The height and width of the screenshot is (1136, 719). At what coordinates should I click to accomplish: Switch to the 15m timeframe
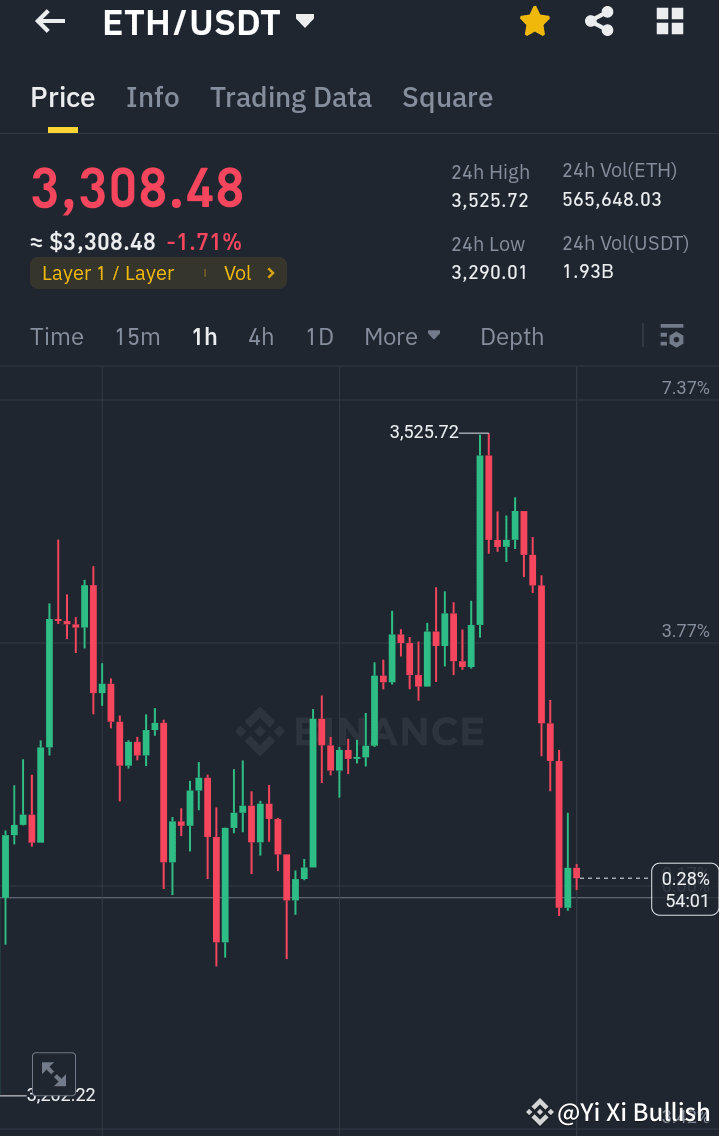137,337
